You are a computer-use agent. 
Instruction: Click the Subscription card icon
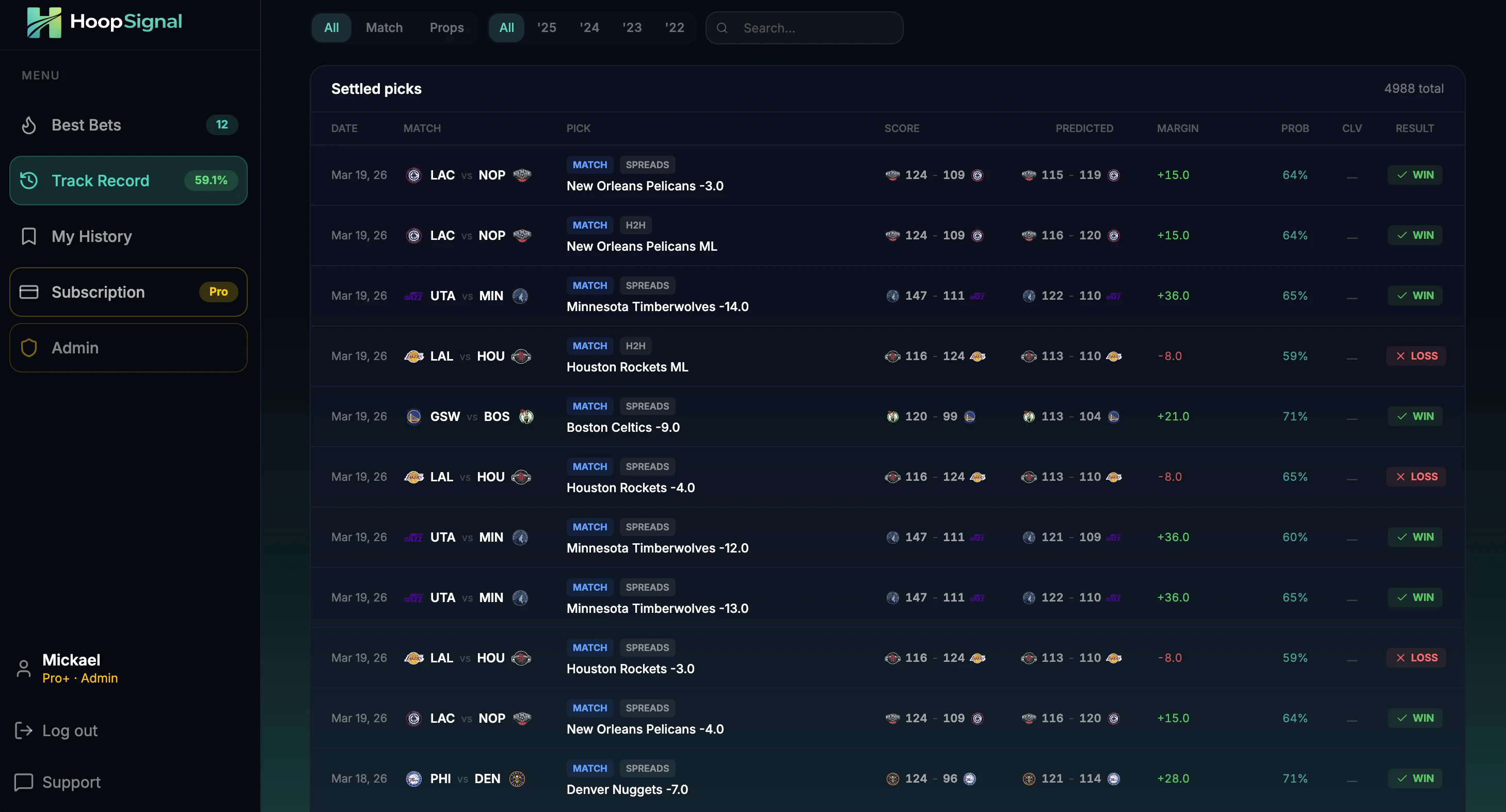29,292
